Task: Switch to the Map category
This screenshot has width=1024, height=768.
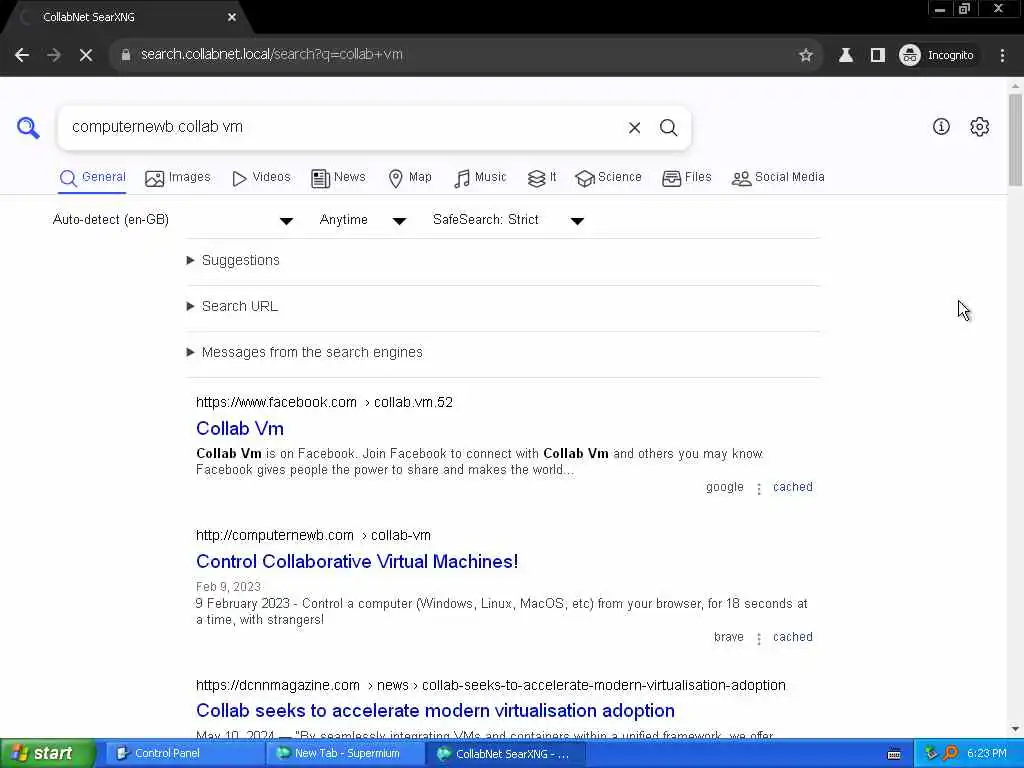Action: click(409, 178)
